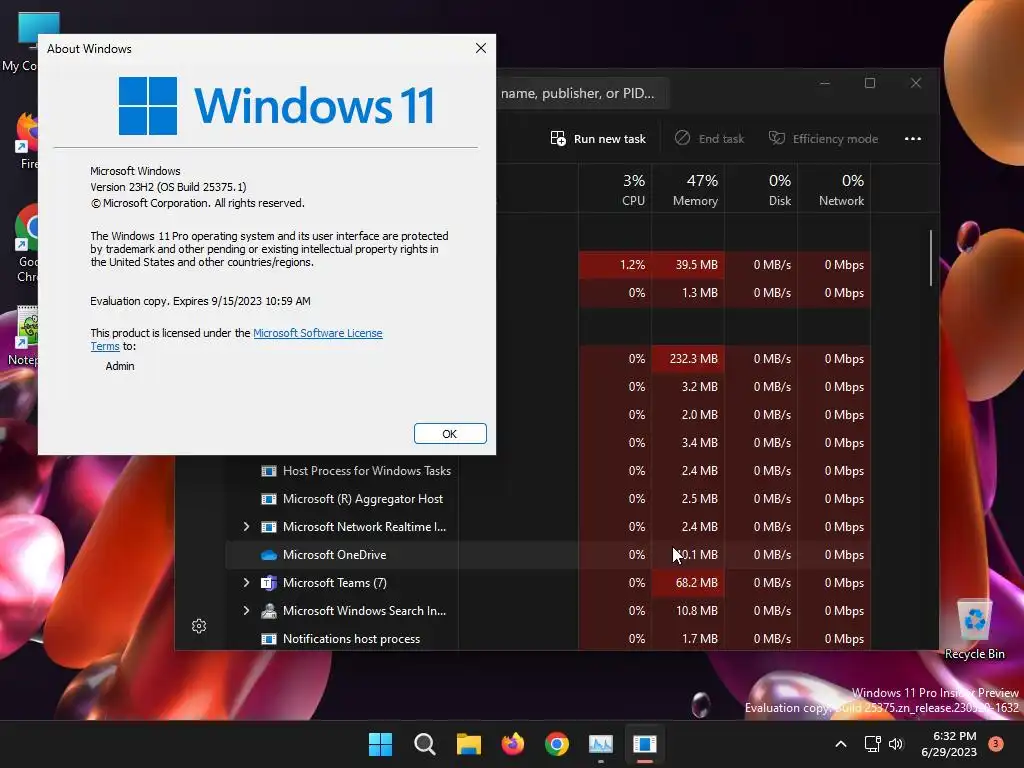This screenshot has height=768, width=1024.
Task: Open the clock and date panel
Action: (x=948, y=744)
